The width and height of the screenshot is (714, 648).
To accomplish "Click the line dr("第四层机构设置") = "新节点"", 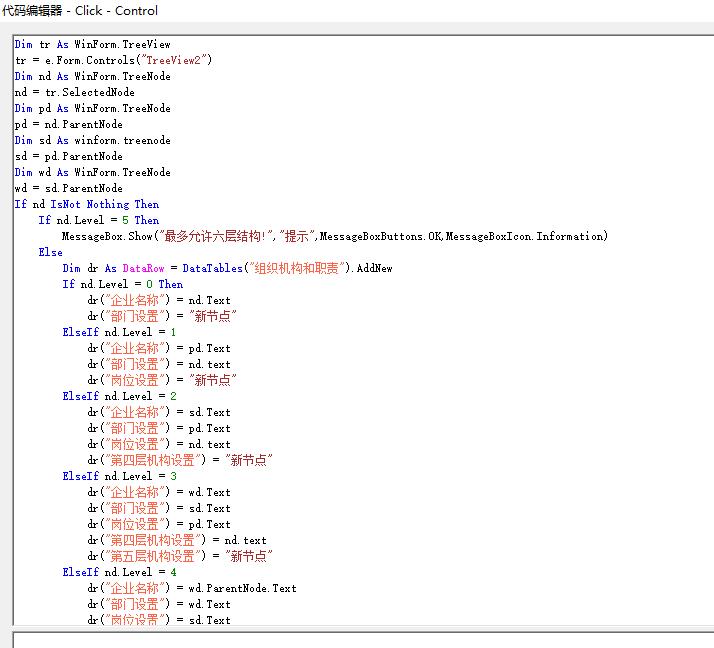I will point(180,460).
